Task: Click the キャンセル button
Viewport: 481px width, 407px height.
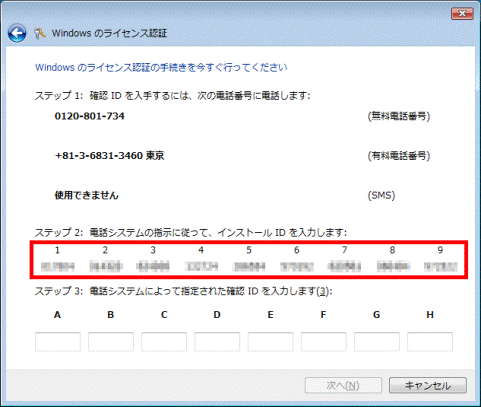Action: [x=428, y=386]
